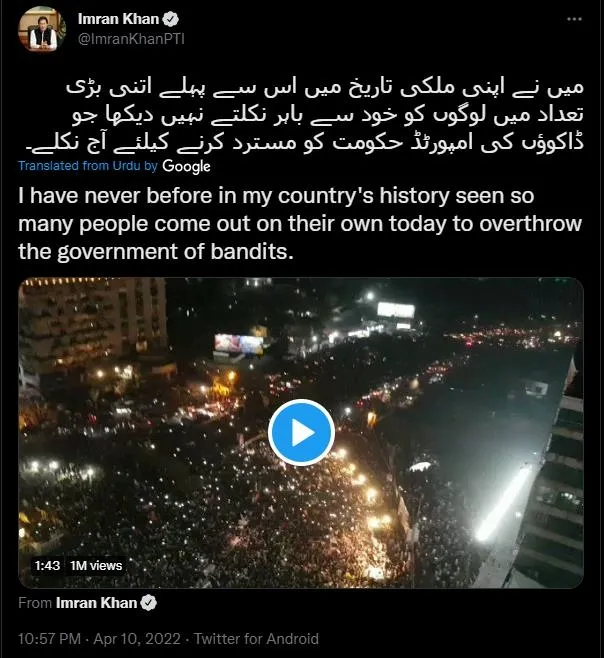604x658 pixels.
Task: Play the video with the blue play button
Action: point(301,432)
